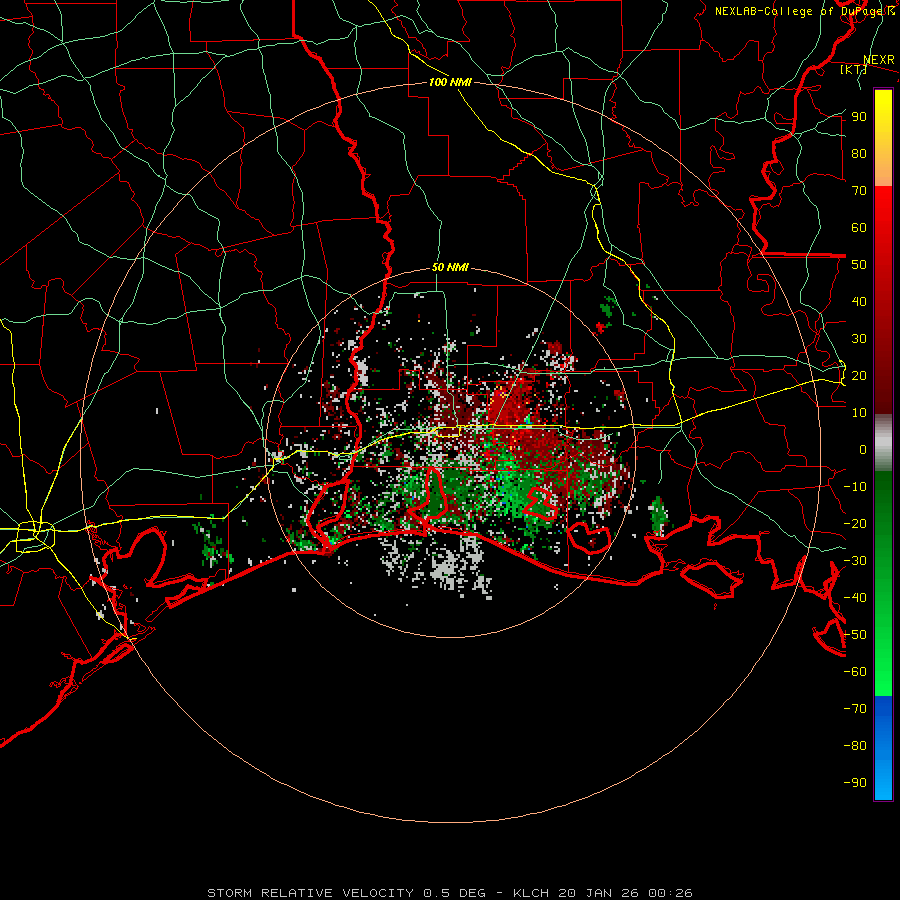The width and height of the screenshot is (900, 900).
Task: Click the gray zero-velocity segment of the color bar
Action: pos(883,443)
